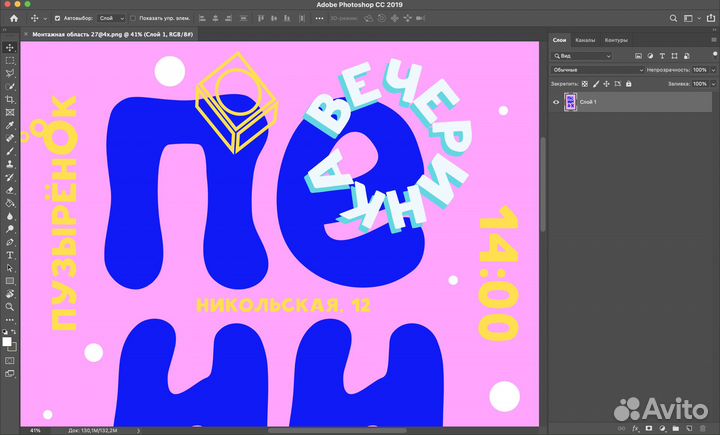Select the Move tool in the toolbox
This screenshot has height=435, width=720.
point(10,47)
